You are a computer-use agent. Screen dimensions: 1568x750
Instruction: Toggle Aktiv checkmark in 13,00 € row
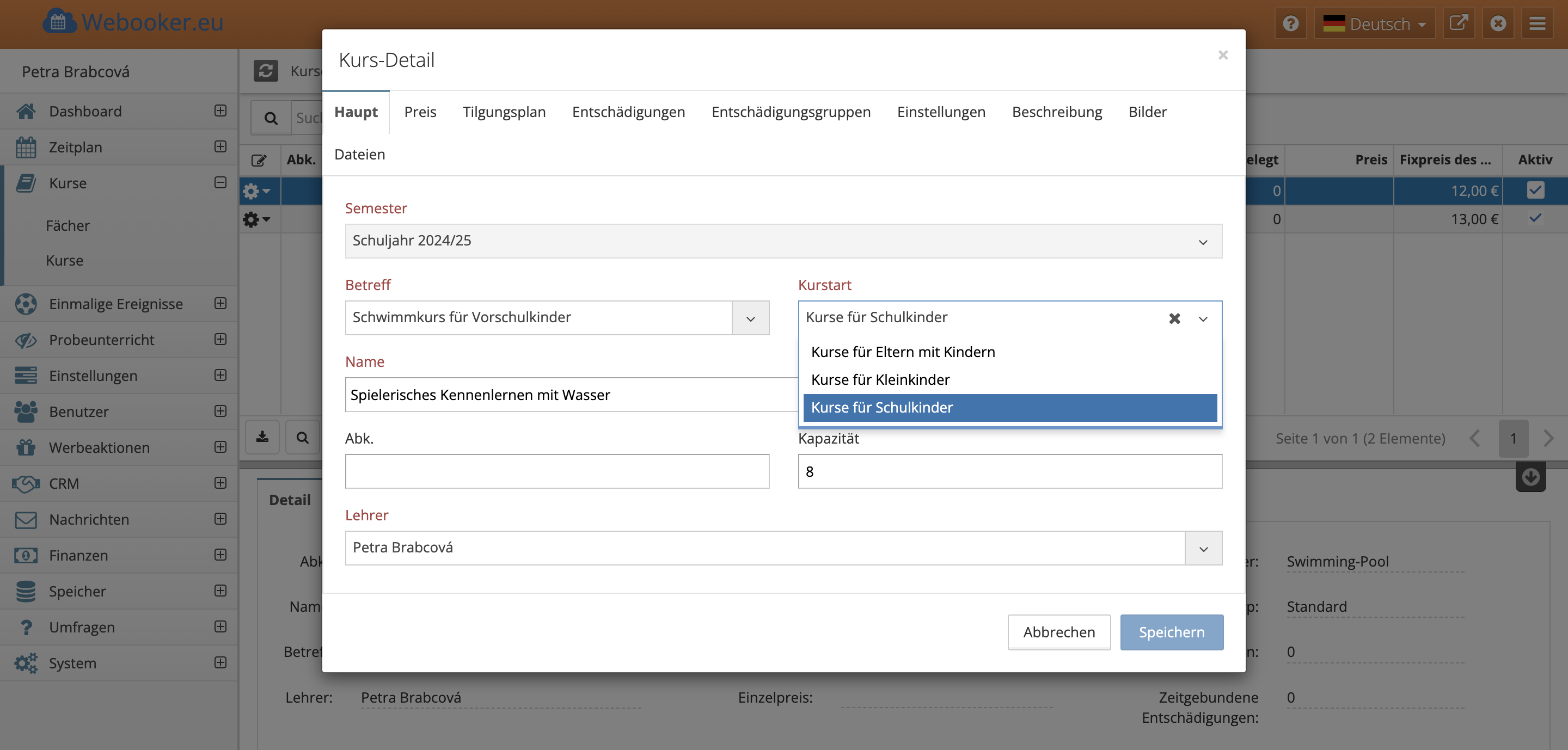(x=1535, y=218)
